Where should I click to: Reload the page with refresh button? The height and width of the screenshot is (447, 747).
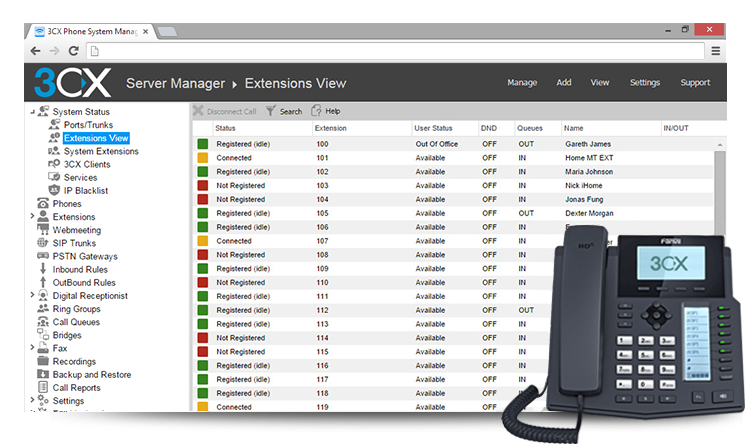(73, 51)
